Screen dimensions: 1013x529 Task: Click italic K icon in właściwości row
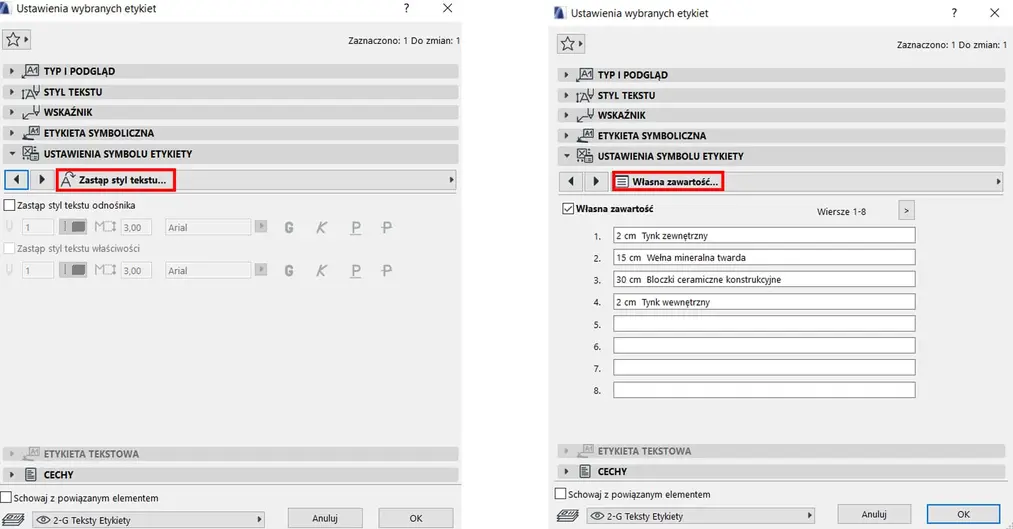pyautogui.click(x=321, y=271)
